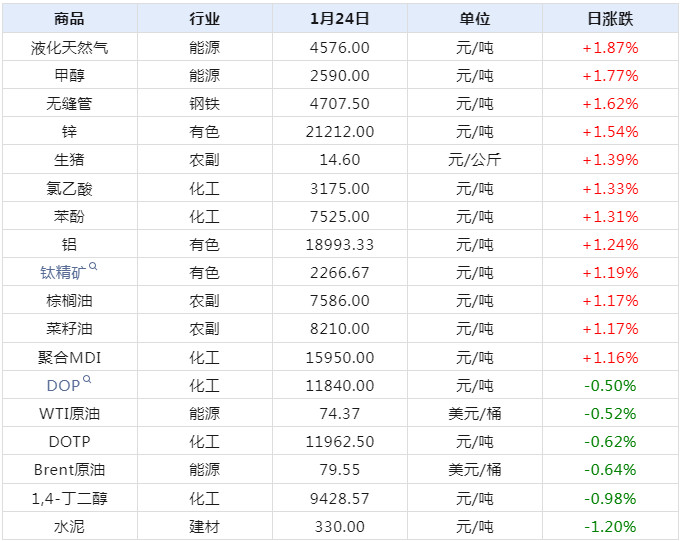Click the 锌 price 21212.00
Image resolution: width=682 pixels, height=541 pixels.
340,131
